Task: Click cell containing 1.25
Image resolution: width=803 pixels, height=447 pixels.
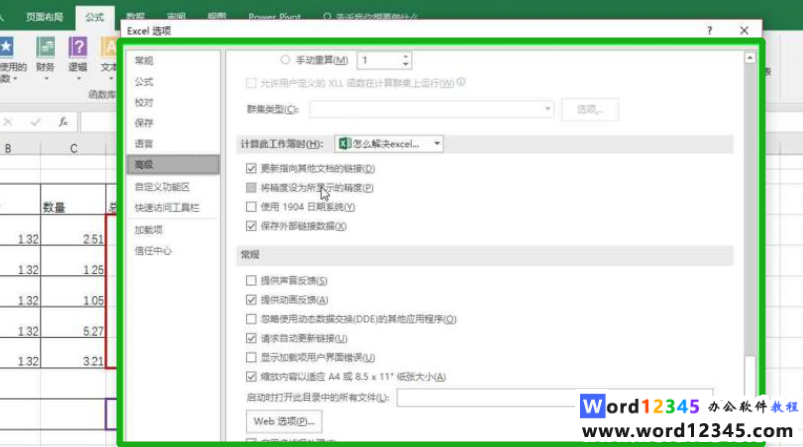Action: (73, 261)
